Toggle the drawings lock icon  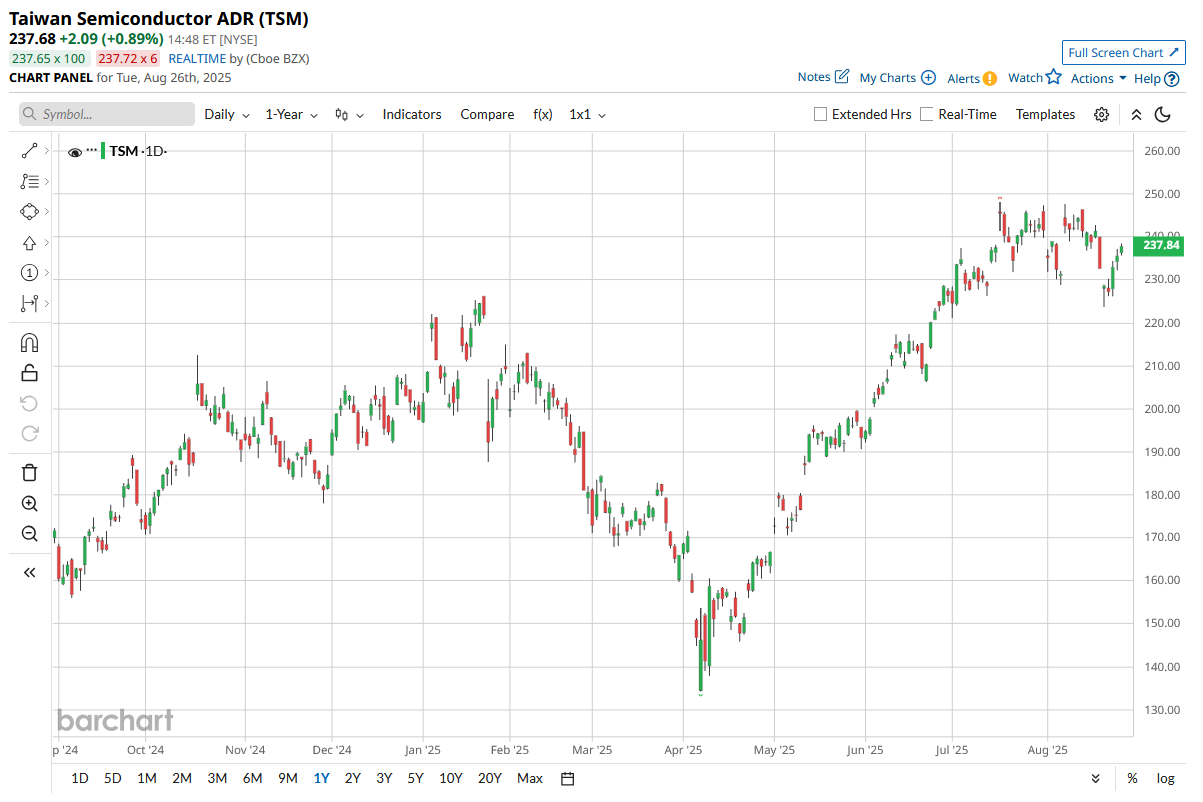pos(29,373)
